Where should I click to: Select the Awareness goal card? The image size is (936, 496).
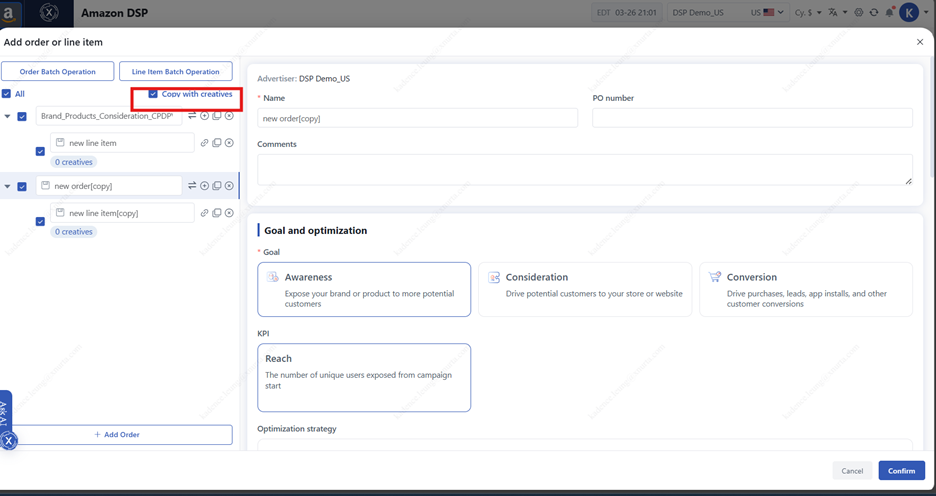364,289
